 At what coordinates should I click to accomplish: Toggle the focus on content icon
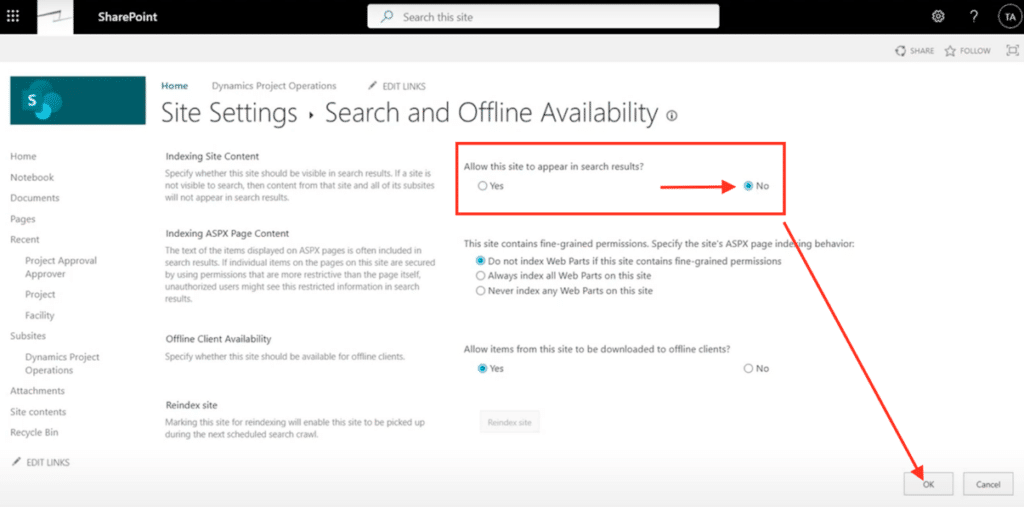(x=1012, y=51)
